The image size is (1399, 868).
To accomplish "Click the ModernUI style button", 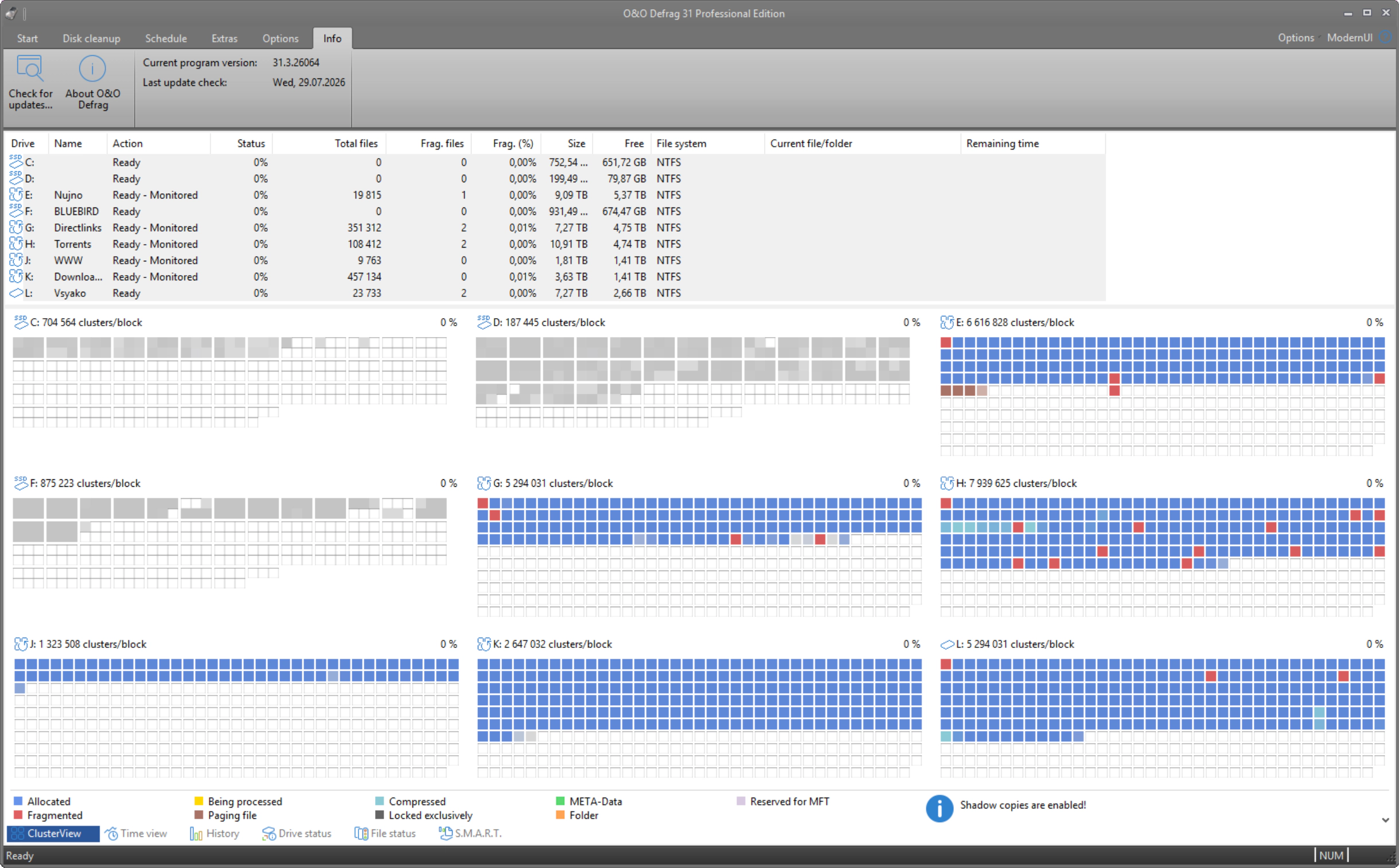I will click(x=1349, y=37).
